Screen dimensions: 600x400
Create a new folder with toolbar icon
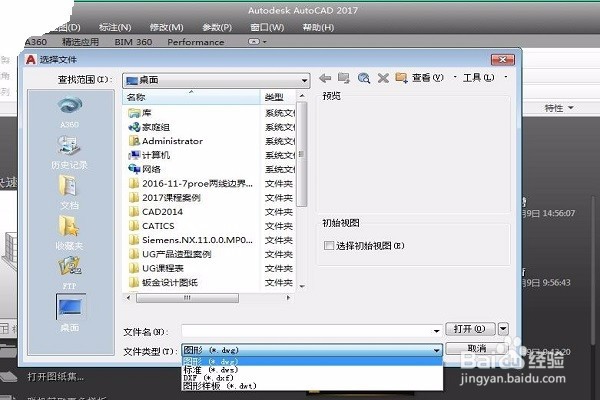tap(401, 78)
